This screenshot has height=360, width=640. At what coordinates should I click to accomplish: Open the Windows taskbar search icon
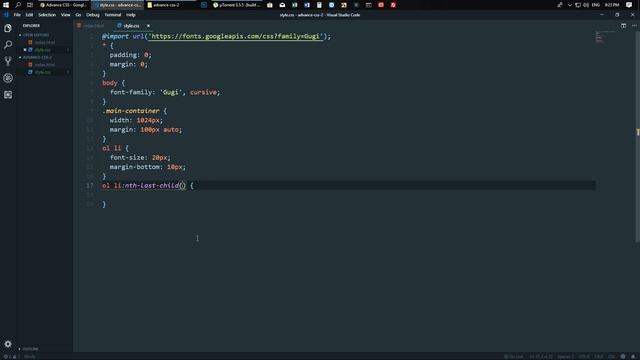pyautogui.click(x=18, y=5)
